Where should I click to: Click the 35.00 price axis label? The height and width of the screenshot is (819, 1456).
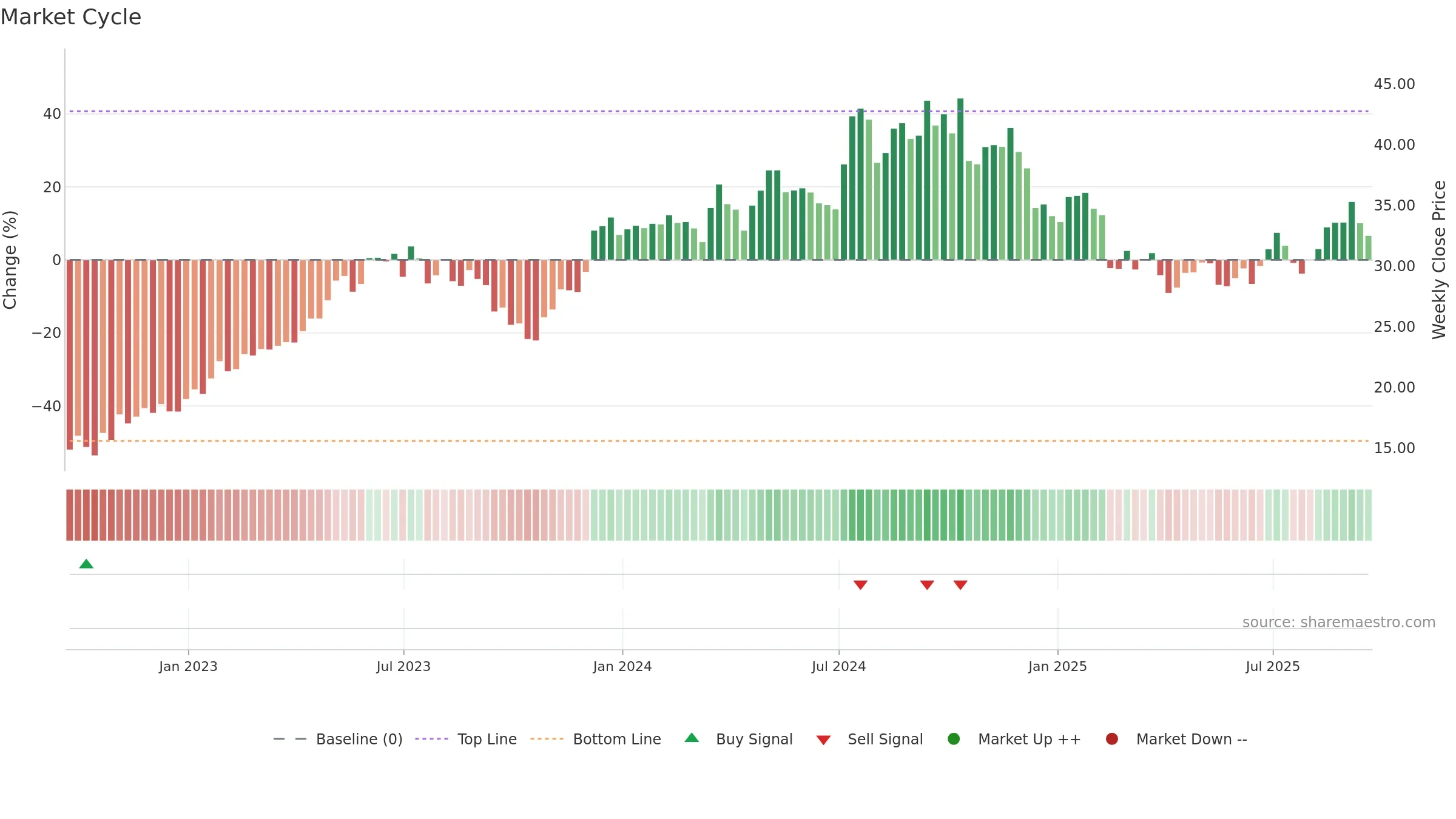pos(1394,206)
